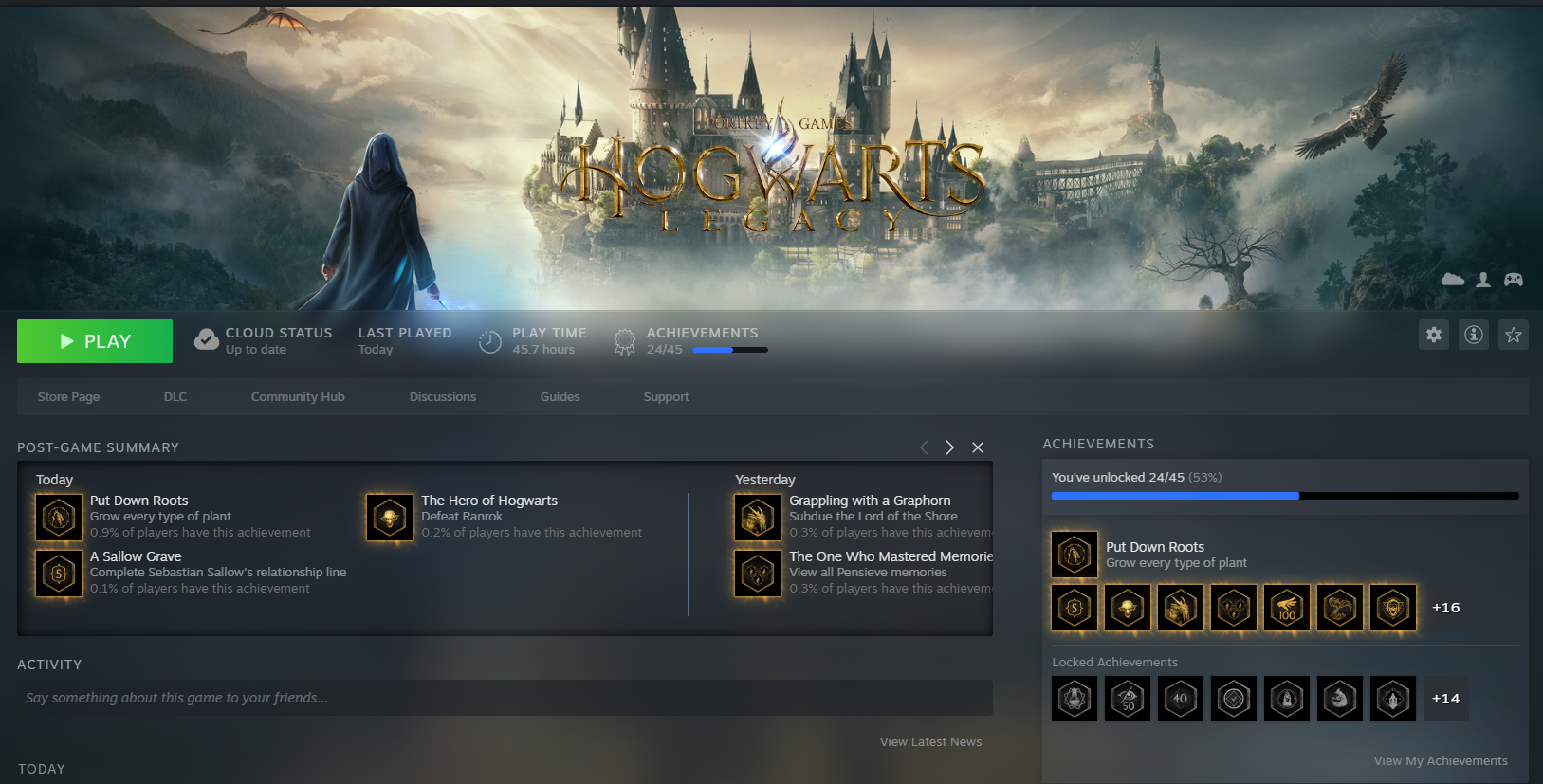
Task: Click locked hooded figure achievement icon
Action: 1287,699
